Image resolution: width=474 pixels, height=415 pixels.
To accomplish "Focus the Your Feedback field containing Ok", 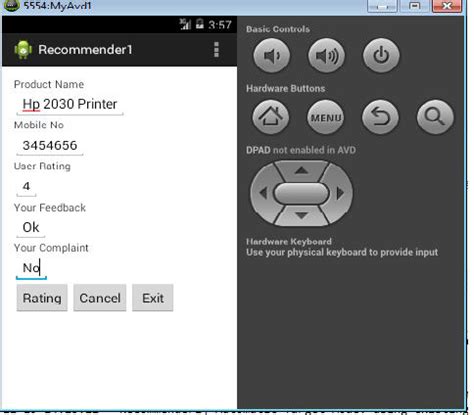I will pos(31,228).
